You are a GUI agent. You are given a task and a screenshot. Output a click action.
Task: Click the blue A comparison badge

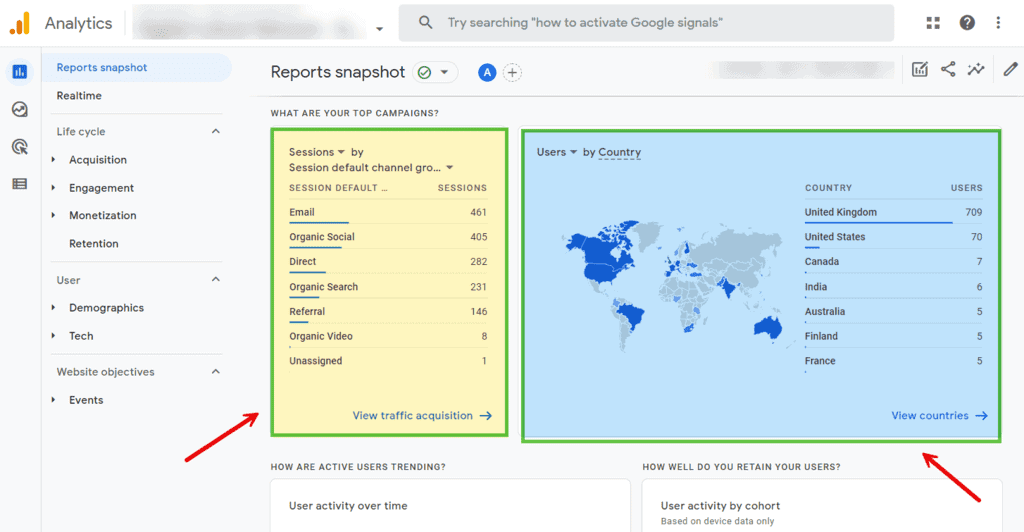point(487,72)
